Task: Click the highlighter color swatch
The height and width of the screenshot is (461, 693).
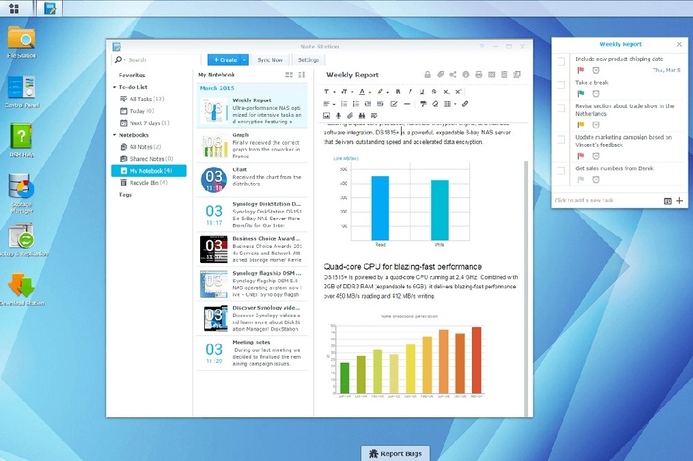Action: 380,91
